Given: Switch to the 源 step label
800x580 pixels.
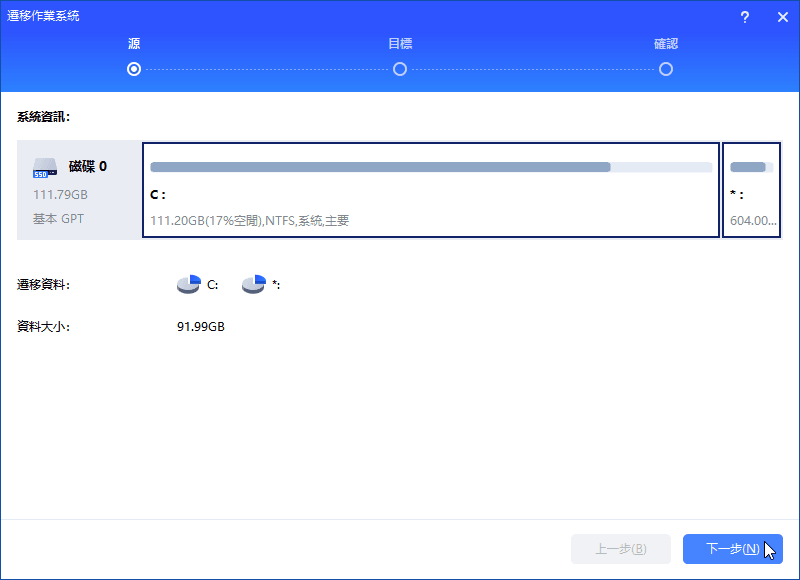Looking at the screenshot, I should [x=134, y=44].
